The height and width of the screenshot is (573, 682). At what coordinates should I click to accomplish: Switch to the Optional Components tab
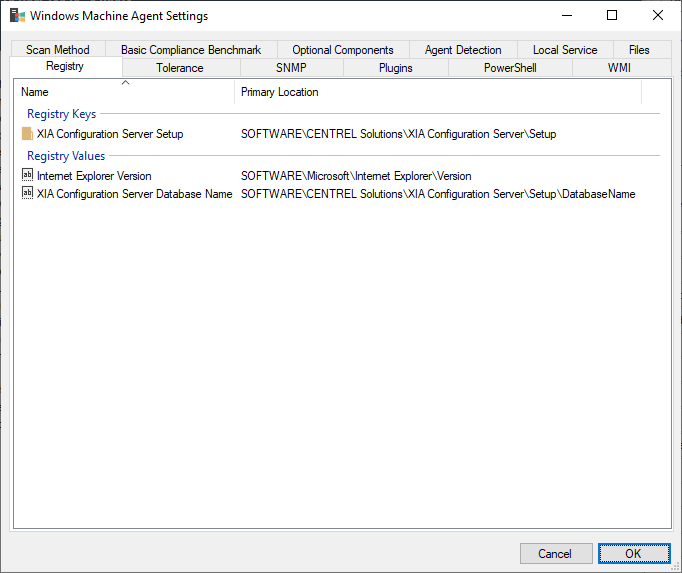(x=343, y=50)
